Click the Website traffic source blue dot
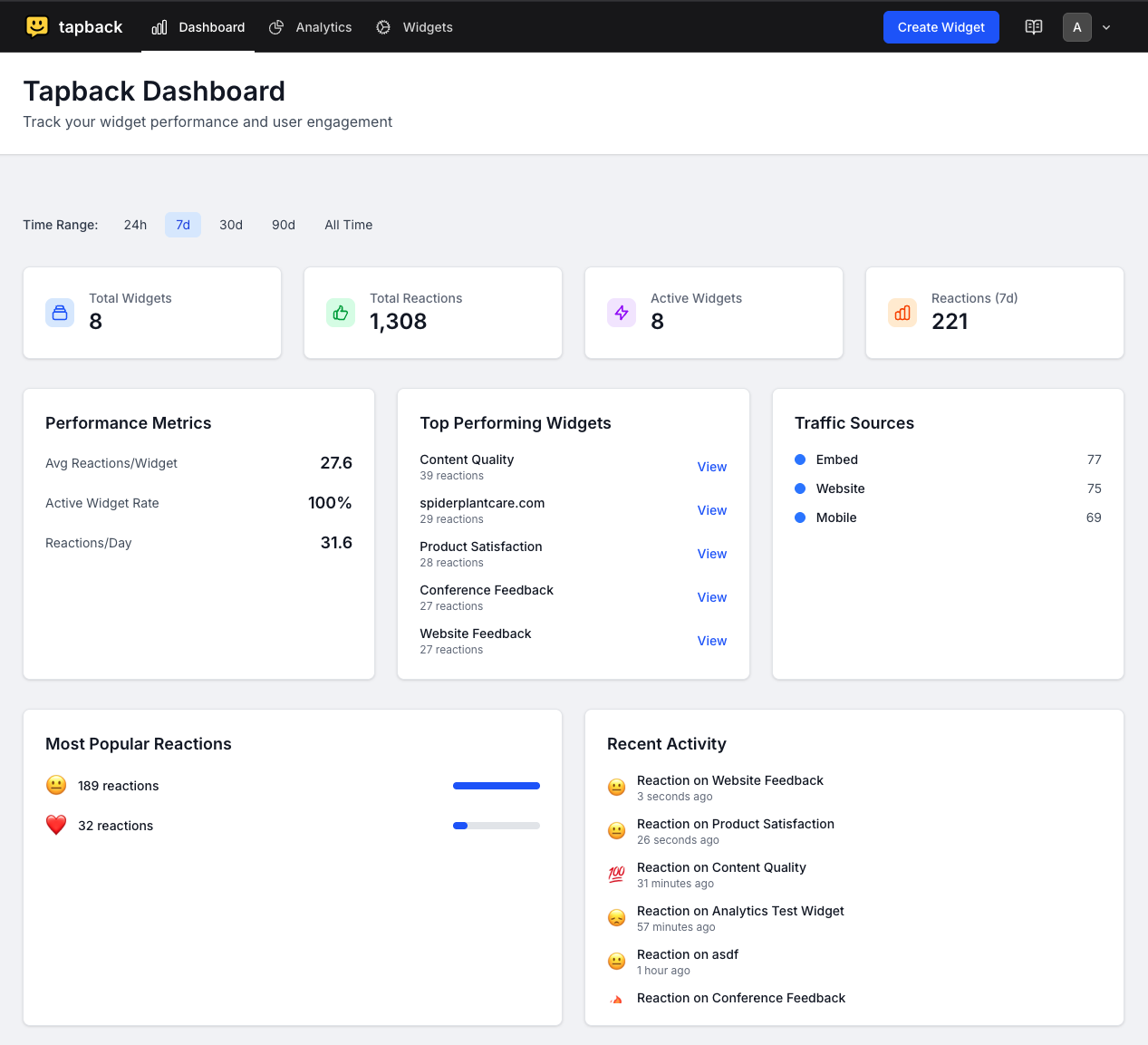Viewport: 1148px width, 1045px height. pyautogui.click(x=800, y=489)
